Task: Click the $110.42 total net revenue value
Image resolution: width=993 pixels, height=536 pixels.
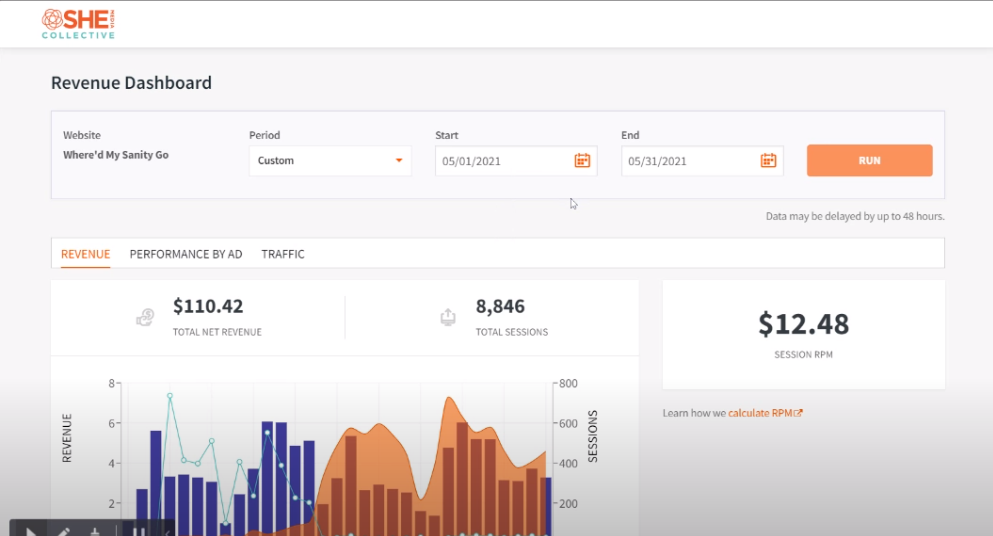Action: click(208, 306)
